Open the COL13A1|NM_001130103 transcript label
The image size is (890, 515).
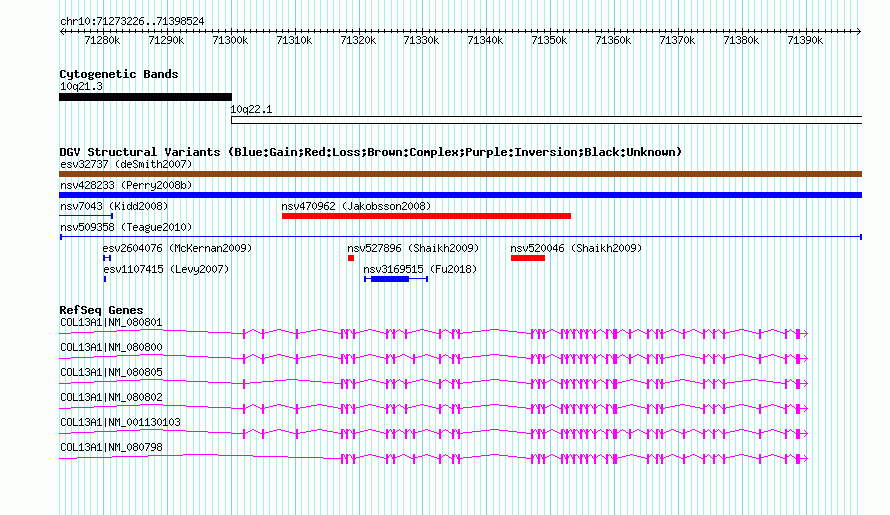tap(120, 423)
